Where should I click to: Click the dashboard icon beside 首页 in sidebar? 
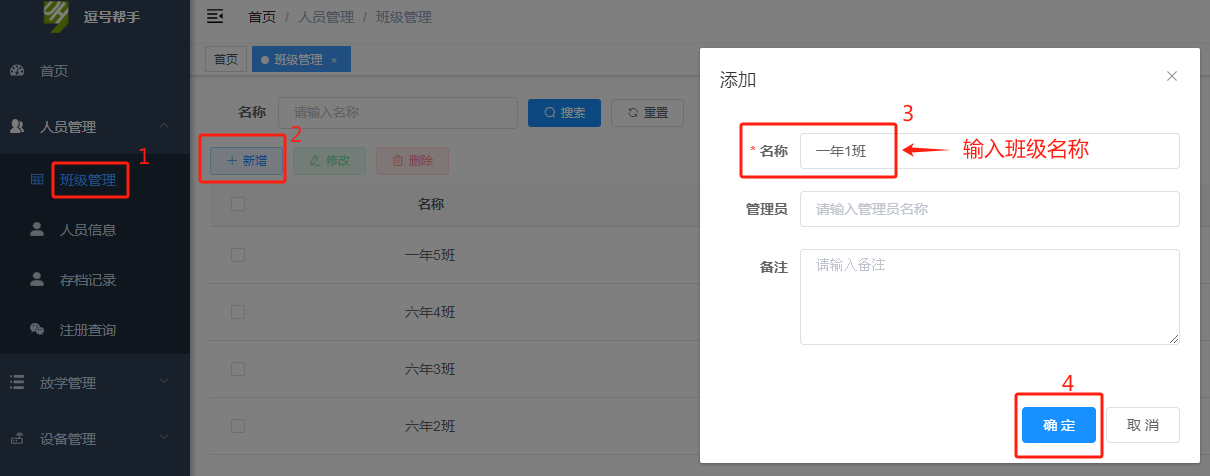tap(17, 71)
